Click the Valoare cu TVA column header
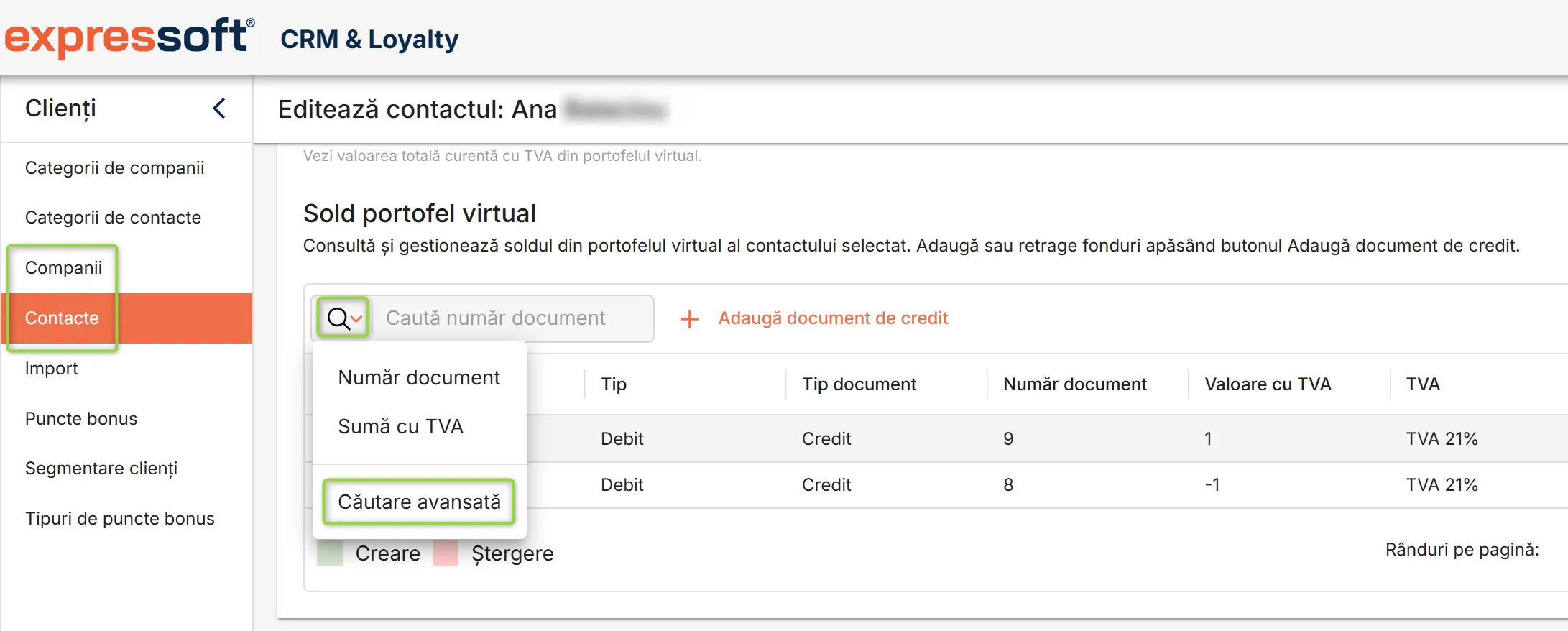This screenshot has height=631, width=1568. click(1268, 384)
